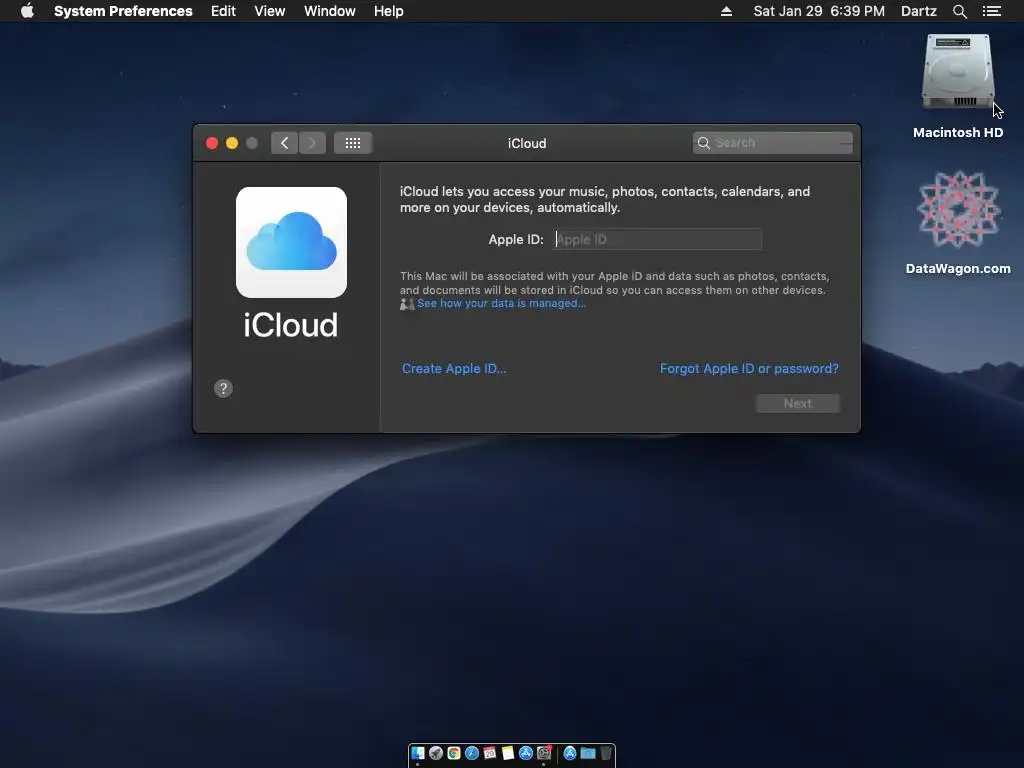Open Calendar from the Dock
Screen dimensions: 1024x768
(x=490, y=753)
